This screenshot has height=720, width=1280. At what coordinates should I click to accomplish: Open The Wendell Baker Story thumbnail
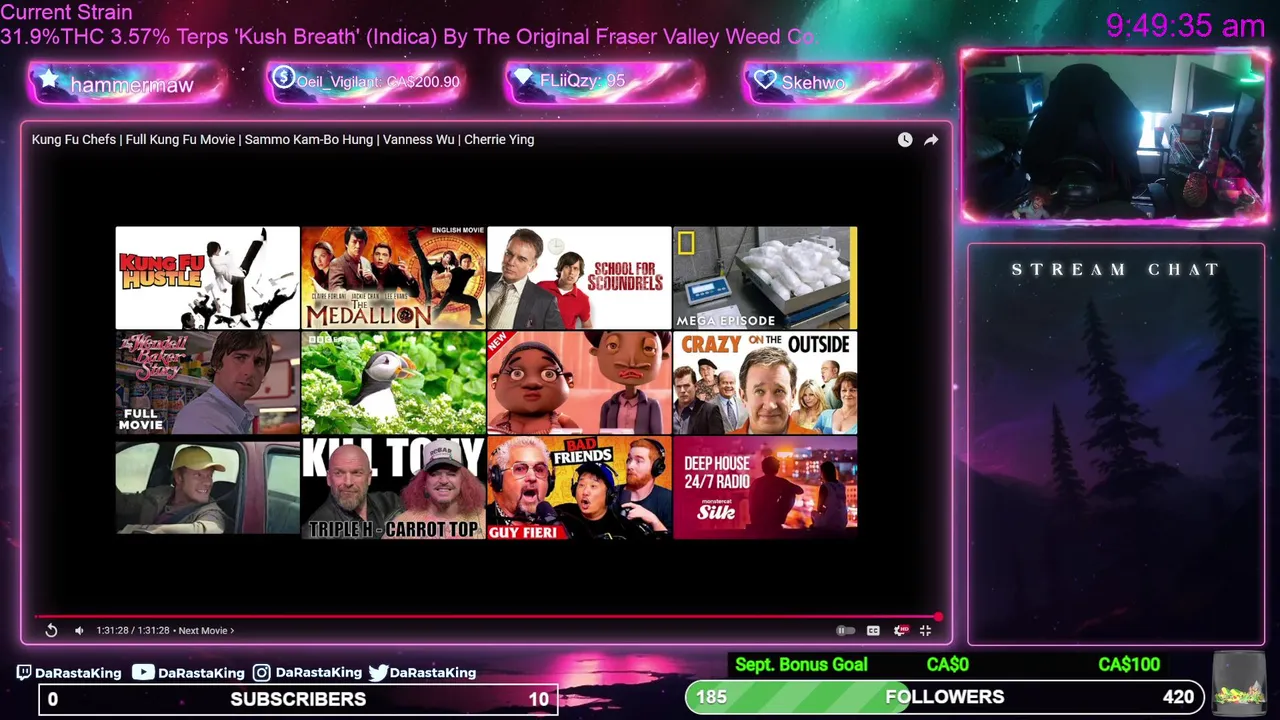[207, 383]
